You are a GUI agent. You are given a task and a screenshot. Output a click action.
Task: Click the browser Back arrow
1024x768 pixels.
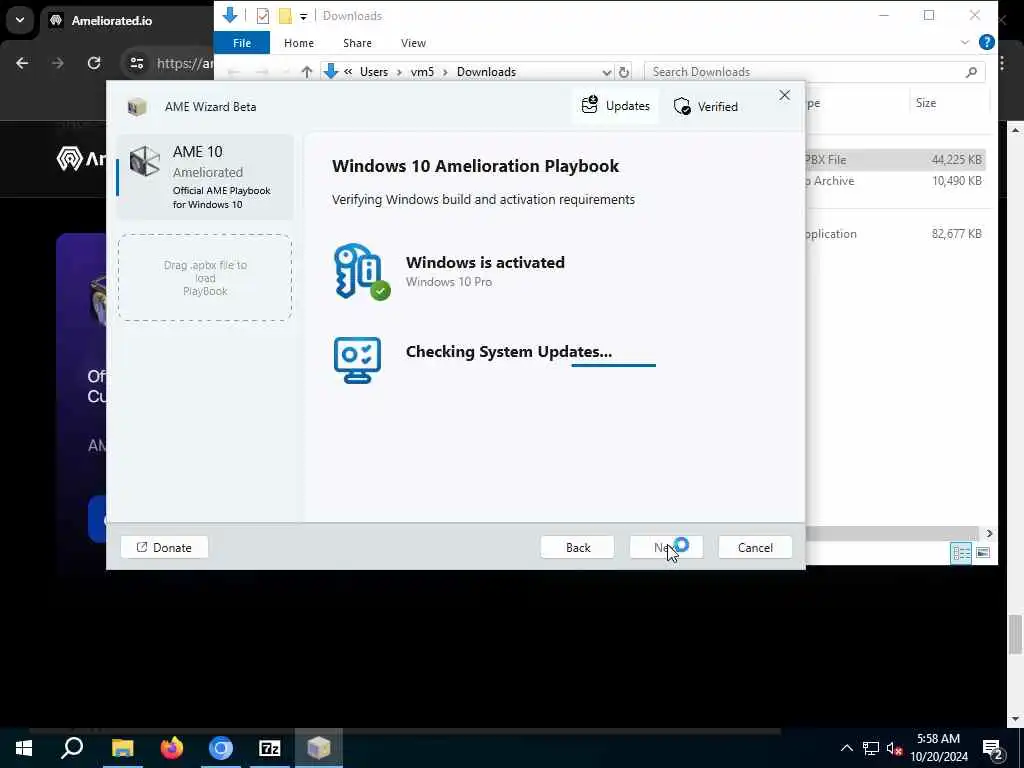(x=22, y=63)
